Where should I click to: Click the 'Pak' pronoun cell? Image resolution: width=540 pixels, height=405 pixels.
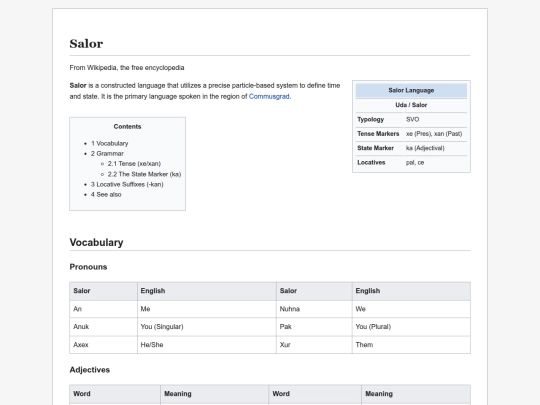coord(314,327)
